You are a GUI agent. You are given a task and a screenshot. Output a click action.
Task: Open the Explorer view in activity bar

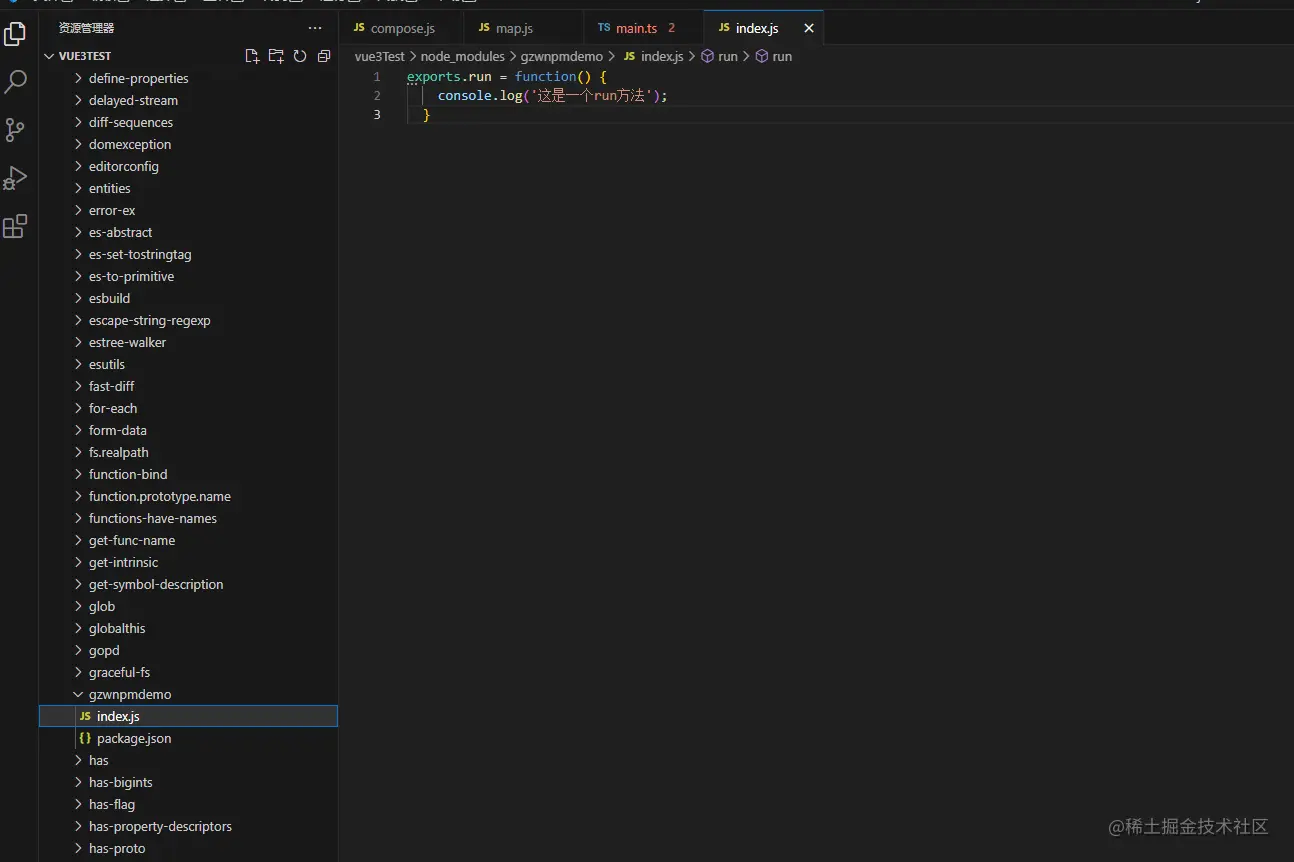(x=15, y=35)
